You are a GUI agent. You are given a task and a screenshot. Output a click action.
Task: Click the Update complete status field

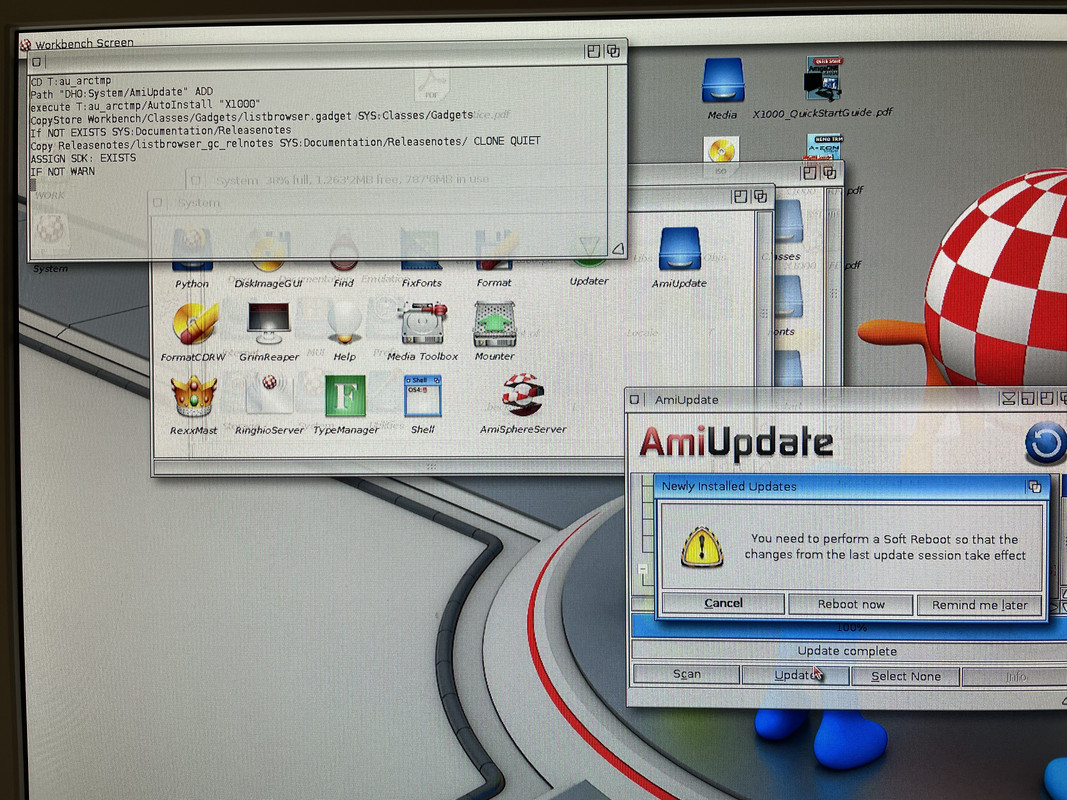(x=848, y=651)
